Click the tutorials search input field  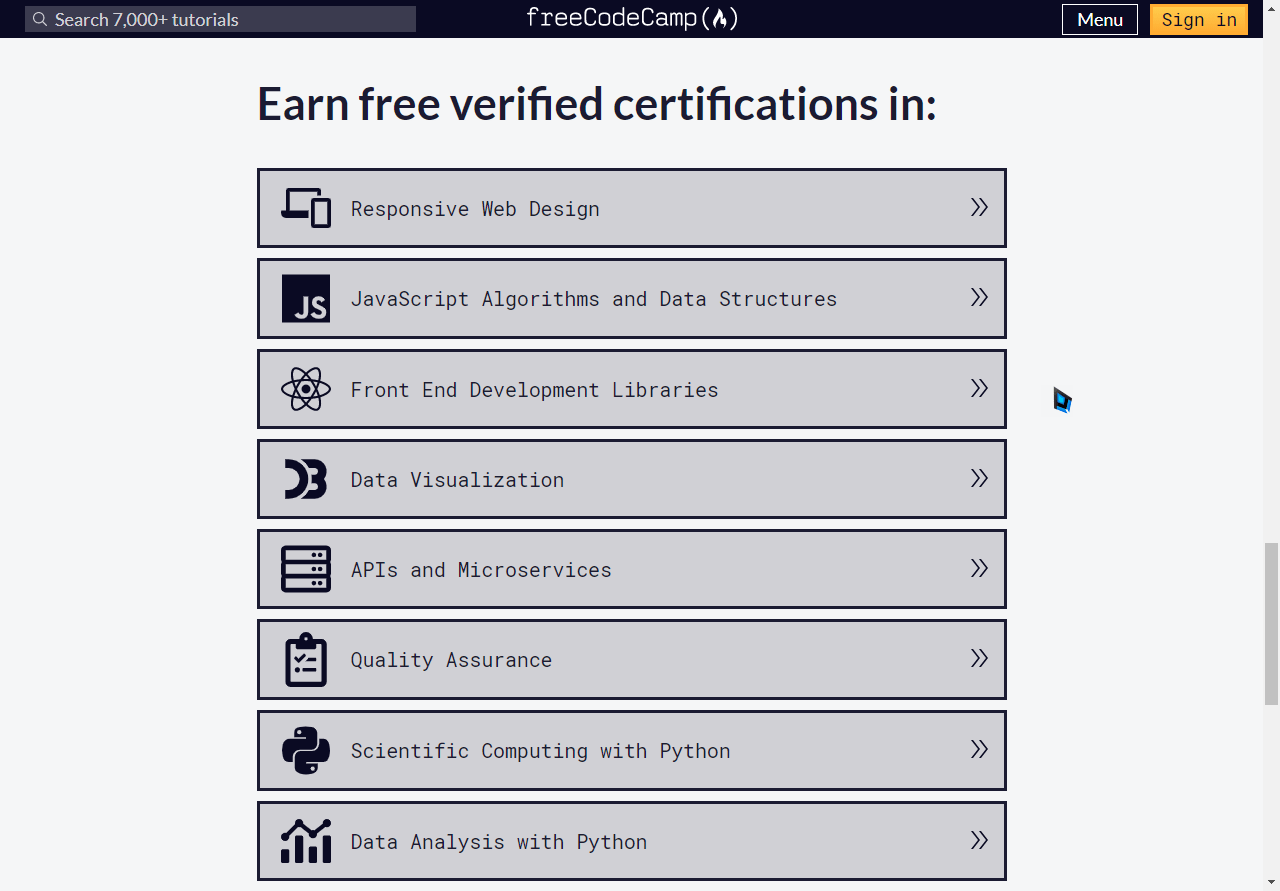220,18
